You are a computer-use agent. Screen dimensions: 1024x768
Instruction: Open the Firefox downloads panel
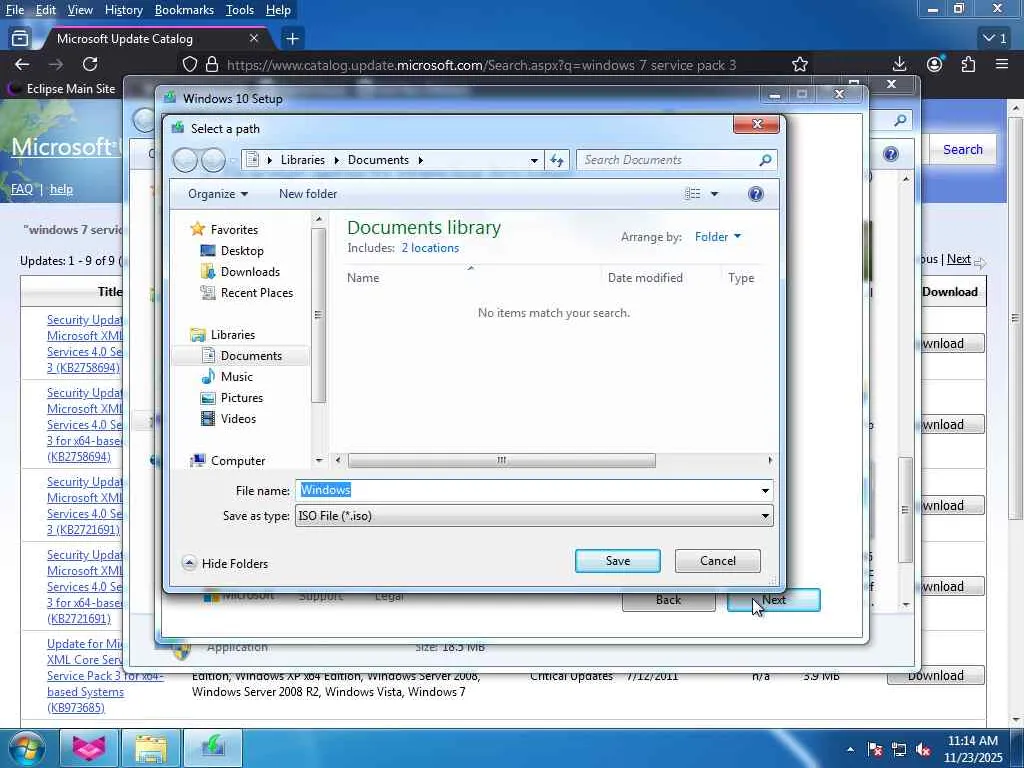coord(899,64)
